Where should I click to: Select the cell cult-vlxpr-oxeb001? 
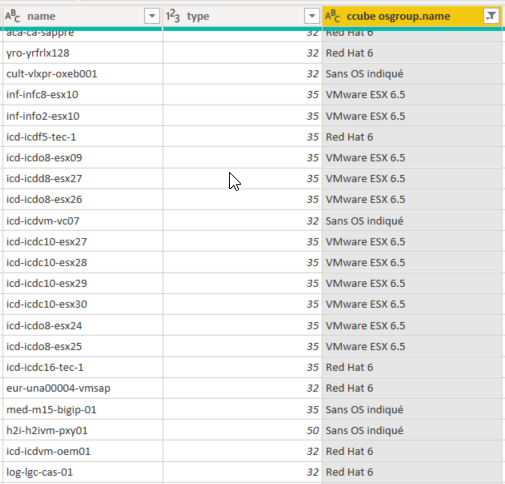click(82, 74)
